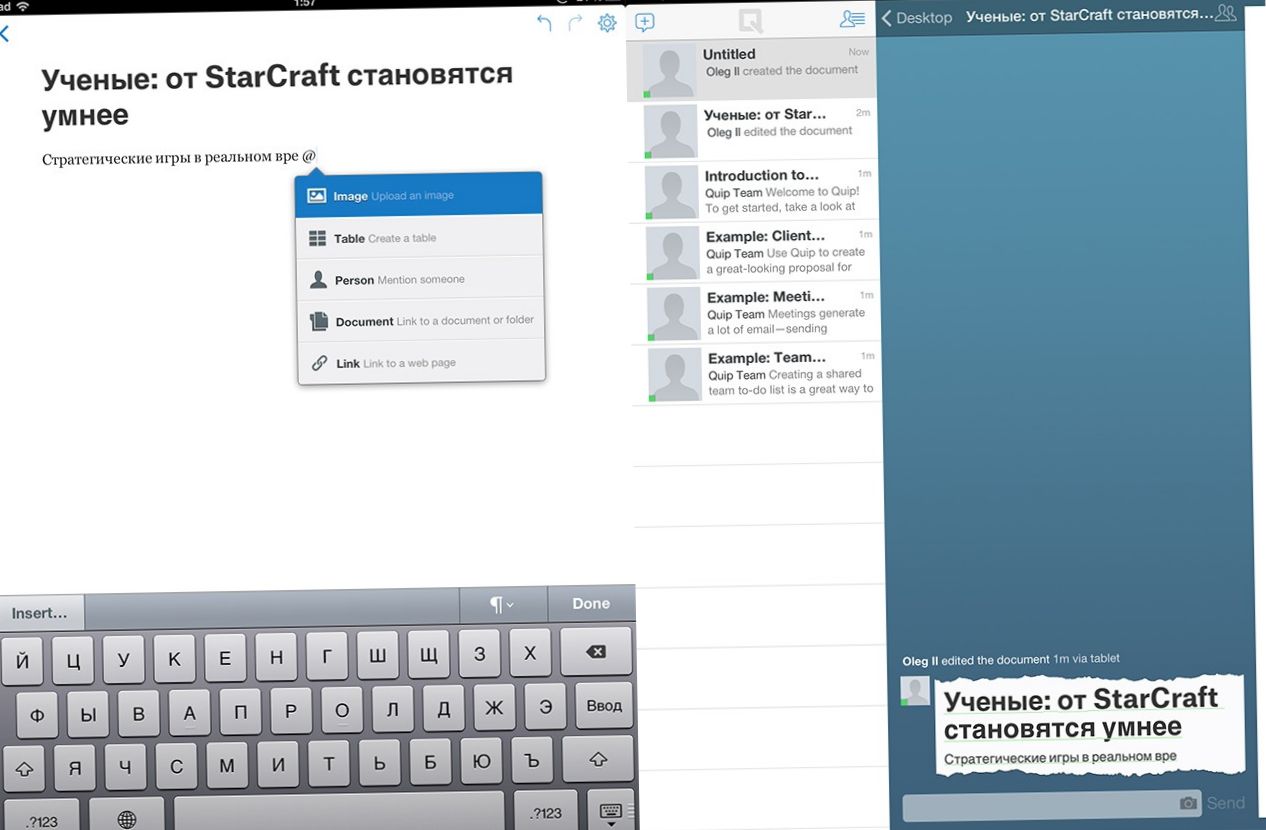Viewport: 1266px width, 830px height.
Task: Tap the Insert... button above the keyboard
Action: pyautogui.click(x=41, y=612)
